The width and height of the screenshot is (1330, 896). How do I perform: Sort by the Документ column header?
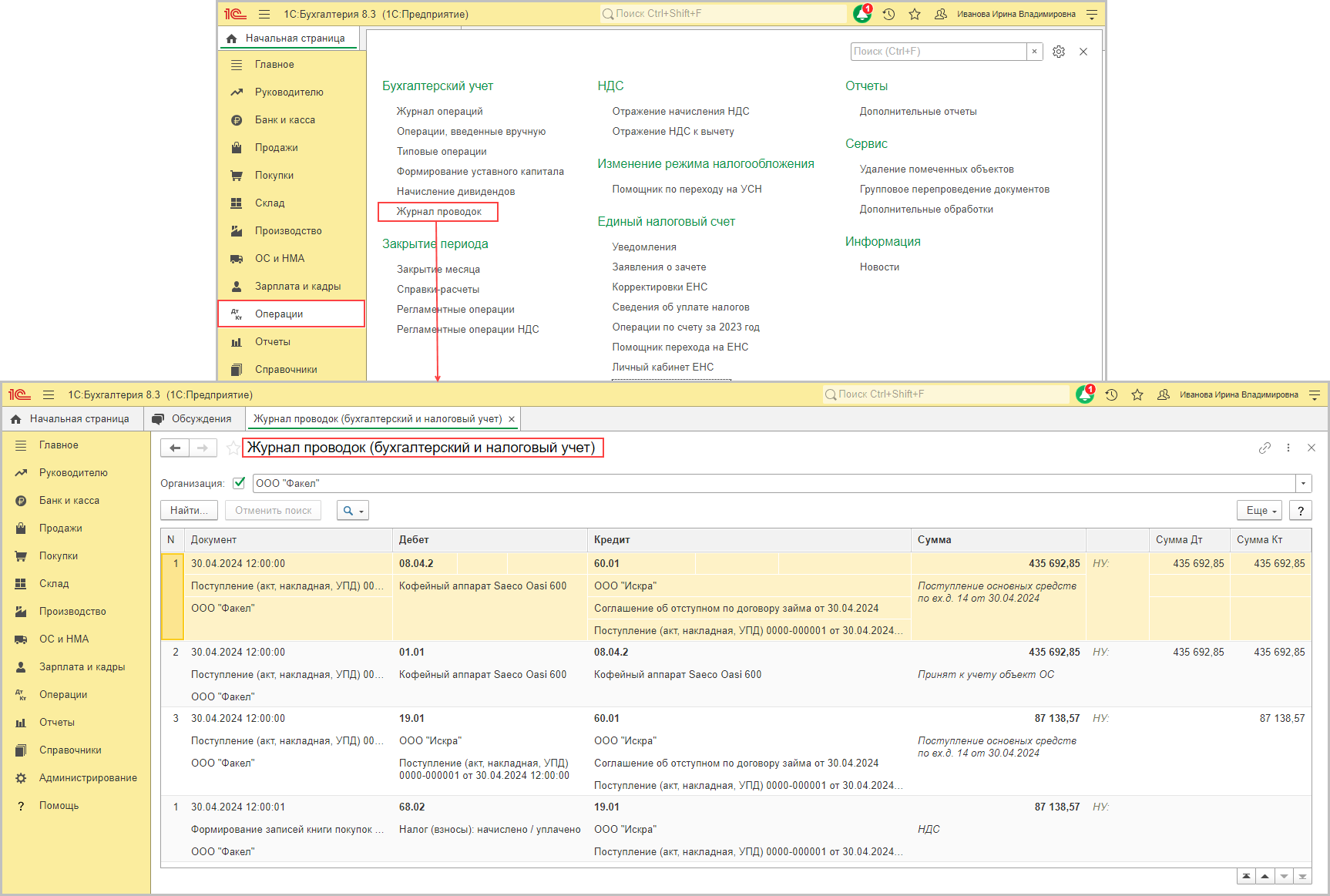(288, 540)
